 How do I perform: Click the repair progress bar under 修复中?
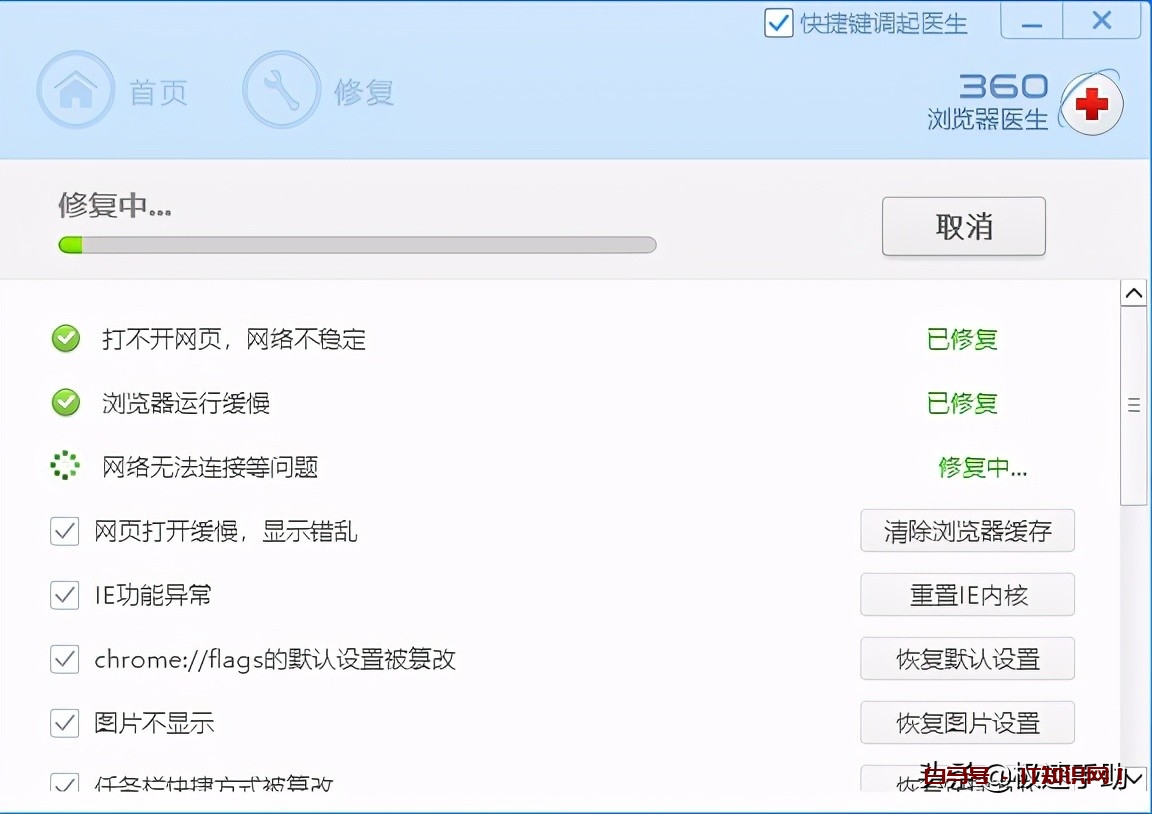click(357, 244)
